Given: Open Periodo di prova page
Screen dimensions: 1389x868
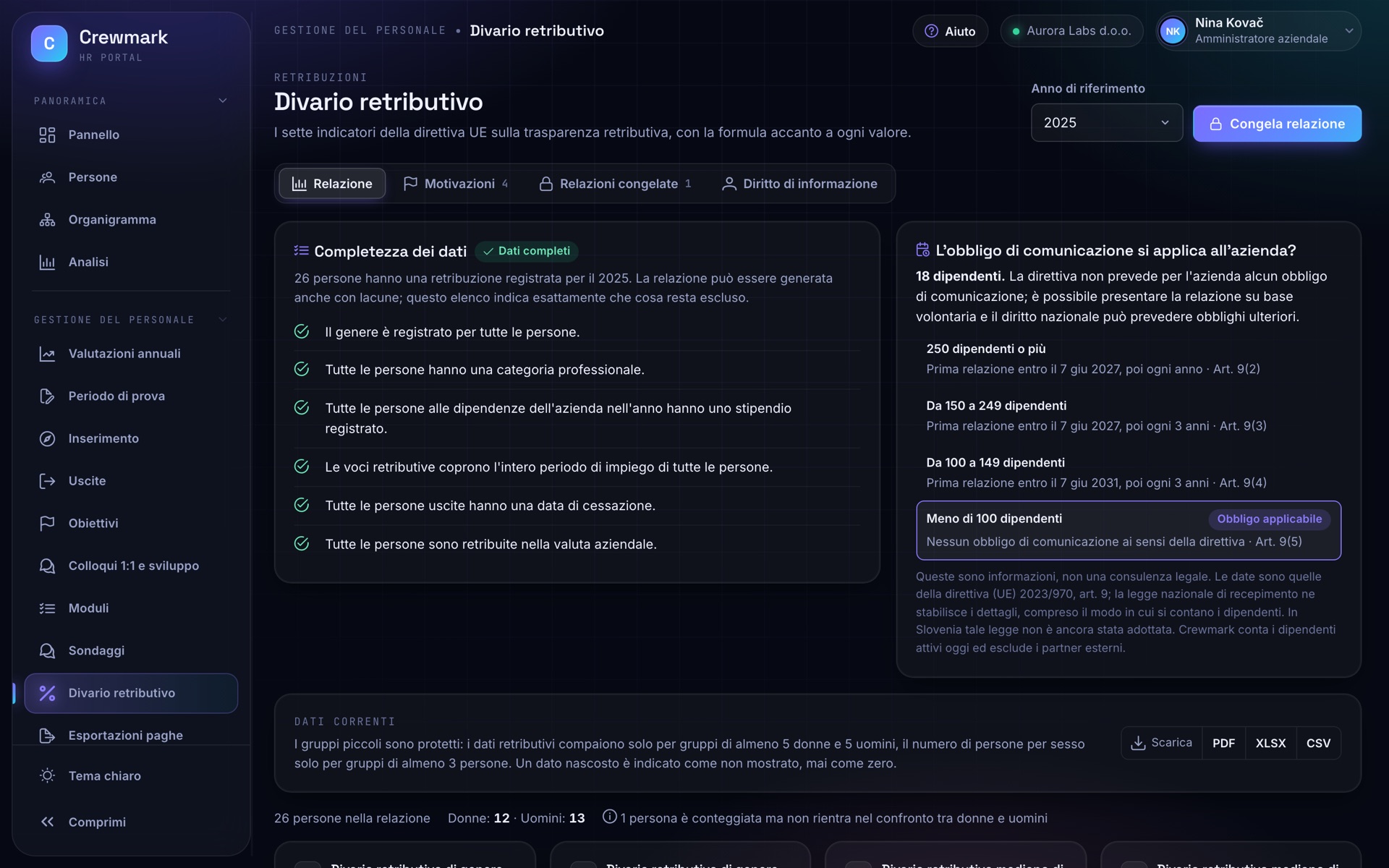Looking at the screenshot, I should [x=131, y=396].
